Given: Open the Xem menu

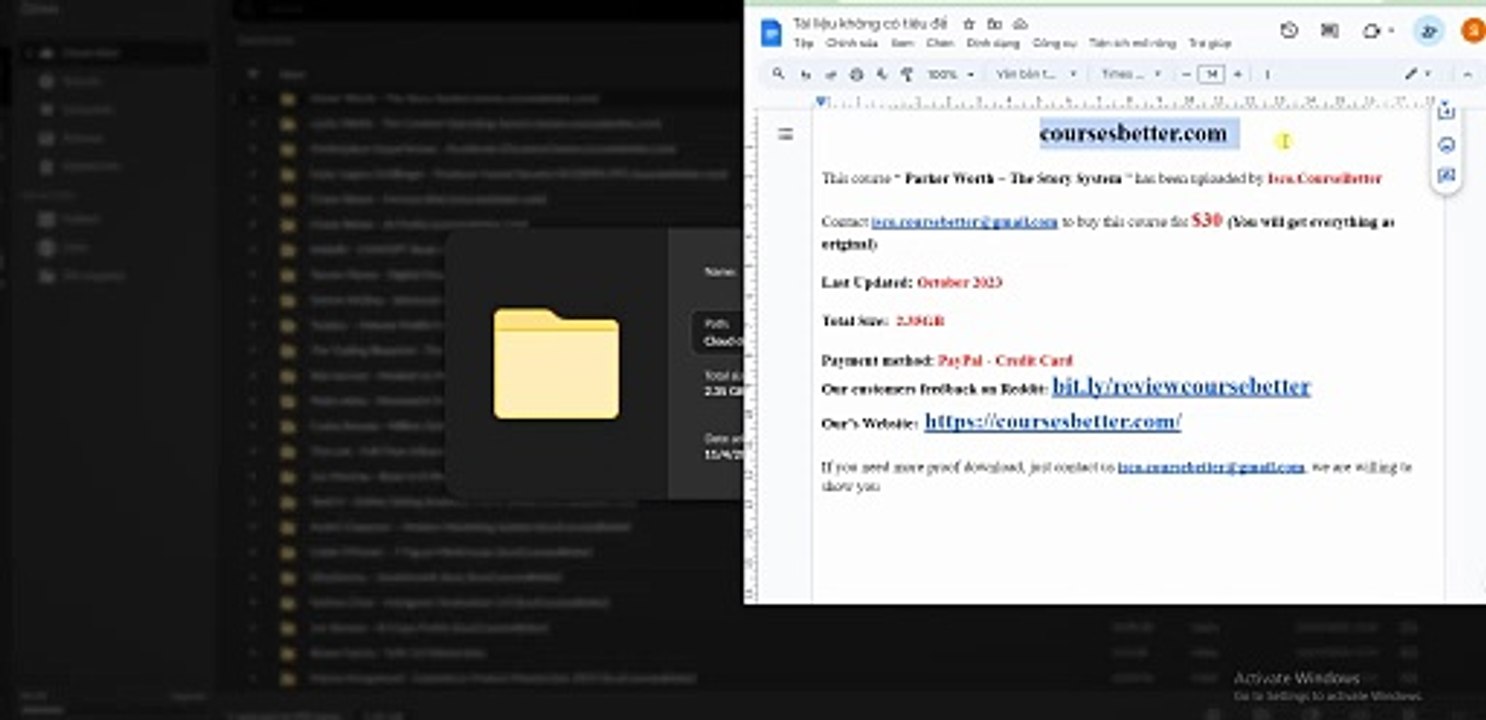Looking at the screenshot, I should pos(902,44).
